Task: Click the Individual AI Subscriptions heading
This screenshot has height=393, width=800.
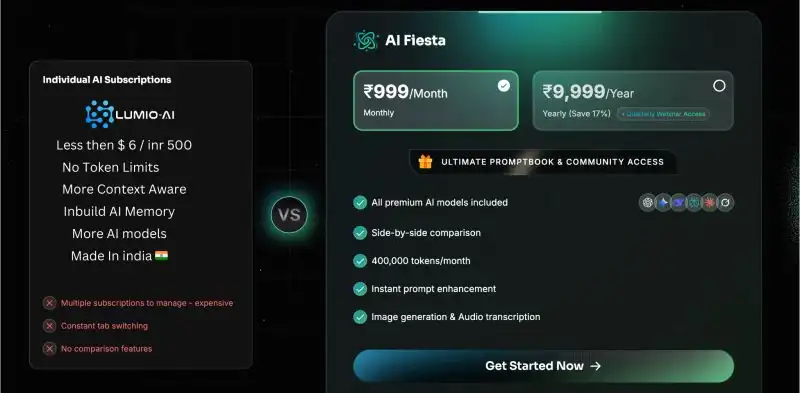Action: click(107, 80)
